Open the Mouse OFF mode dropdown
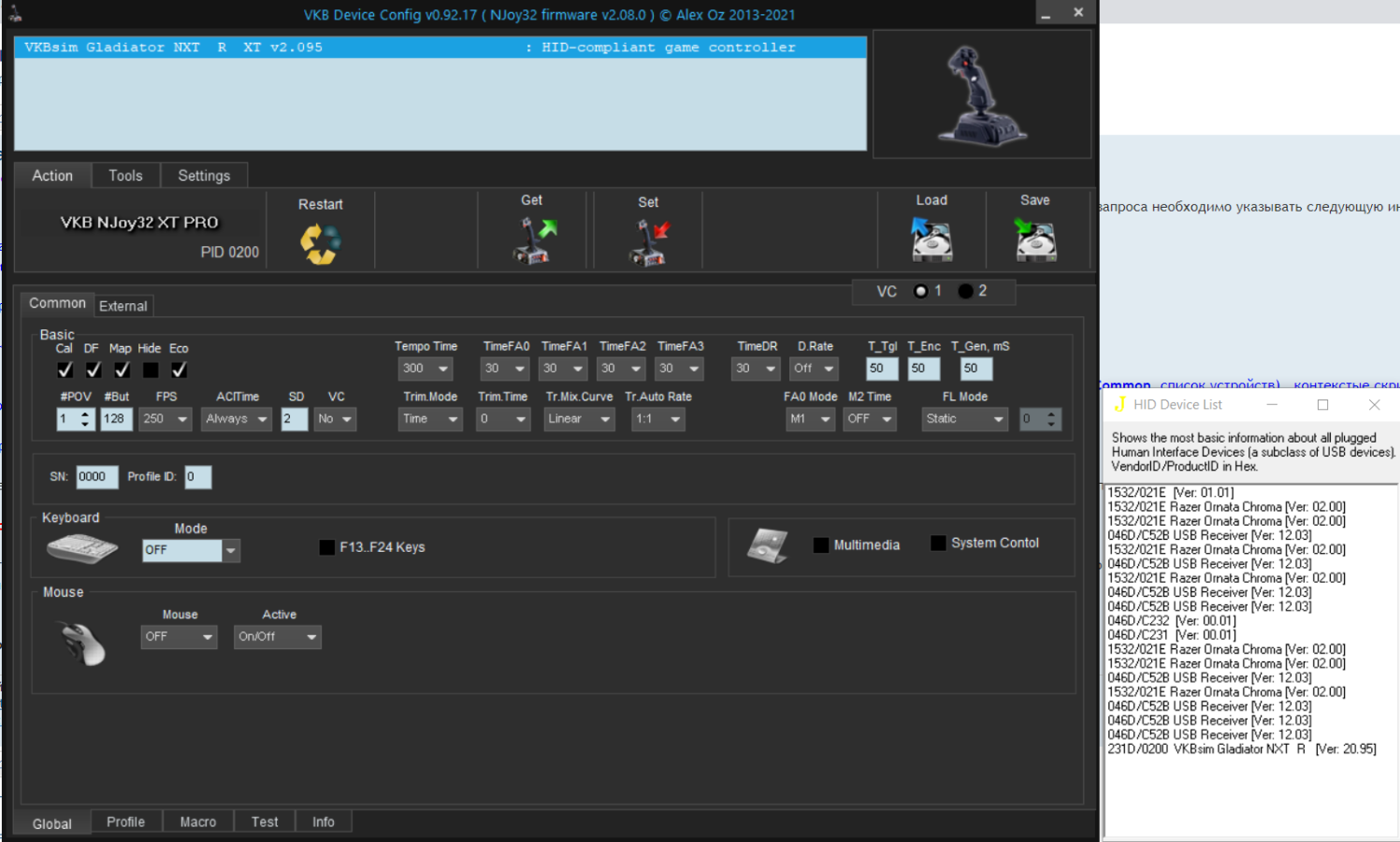 180,637
